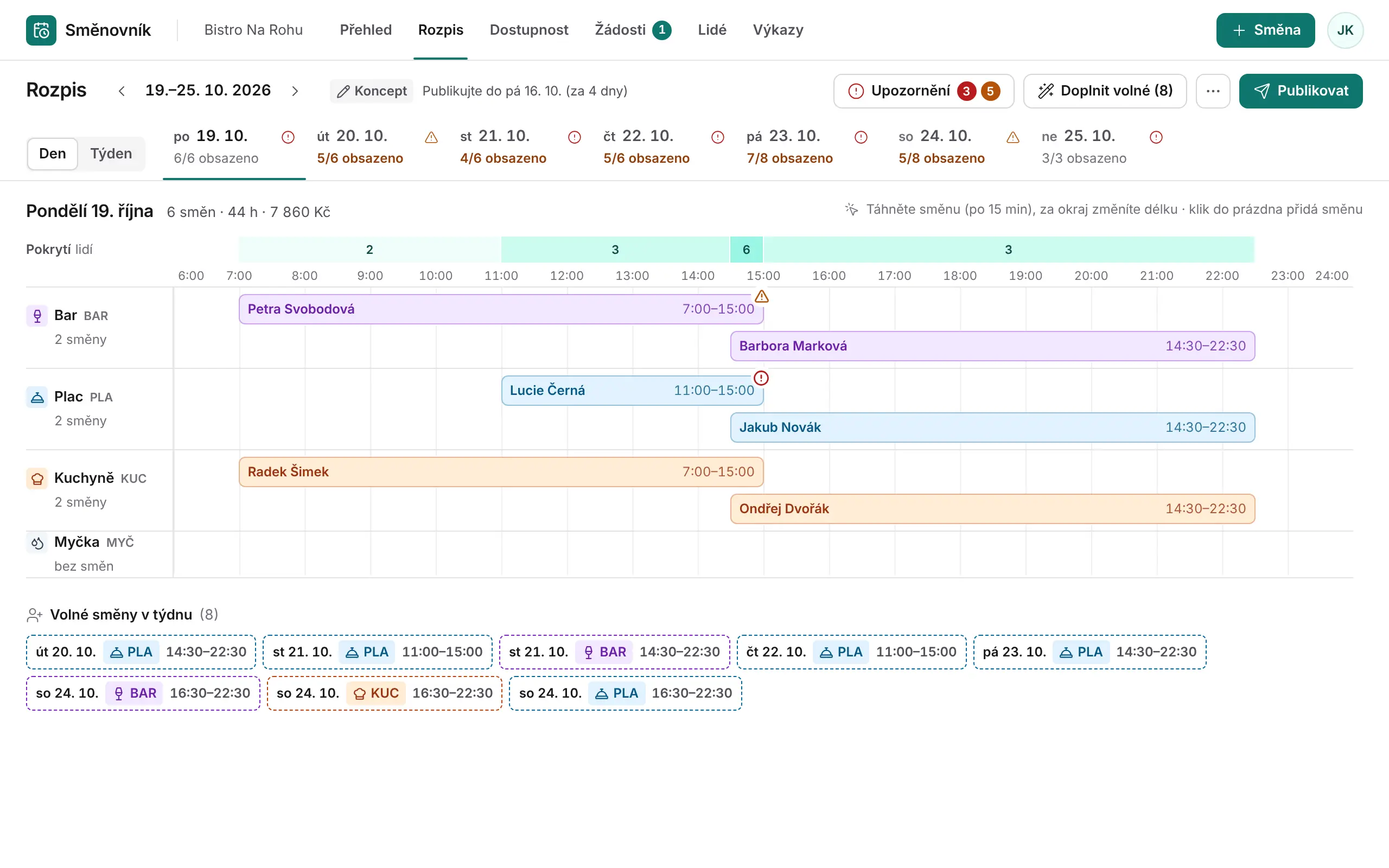Image resolution: width=1389 pixels, height=868 pixels.
Task: Select Radek Šimek's 7:00–15:00 shift
Action: (501, 472)
